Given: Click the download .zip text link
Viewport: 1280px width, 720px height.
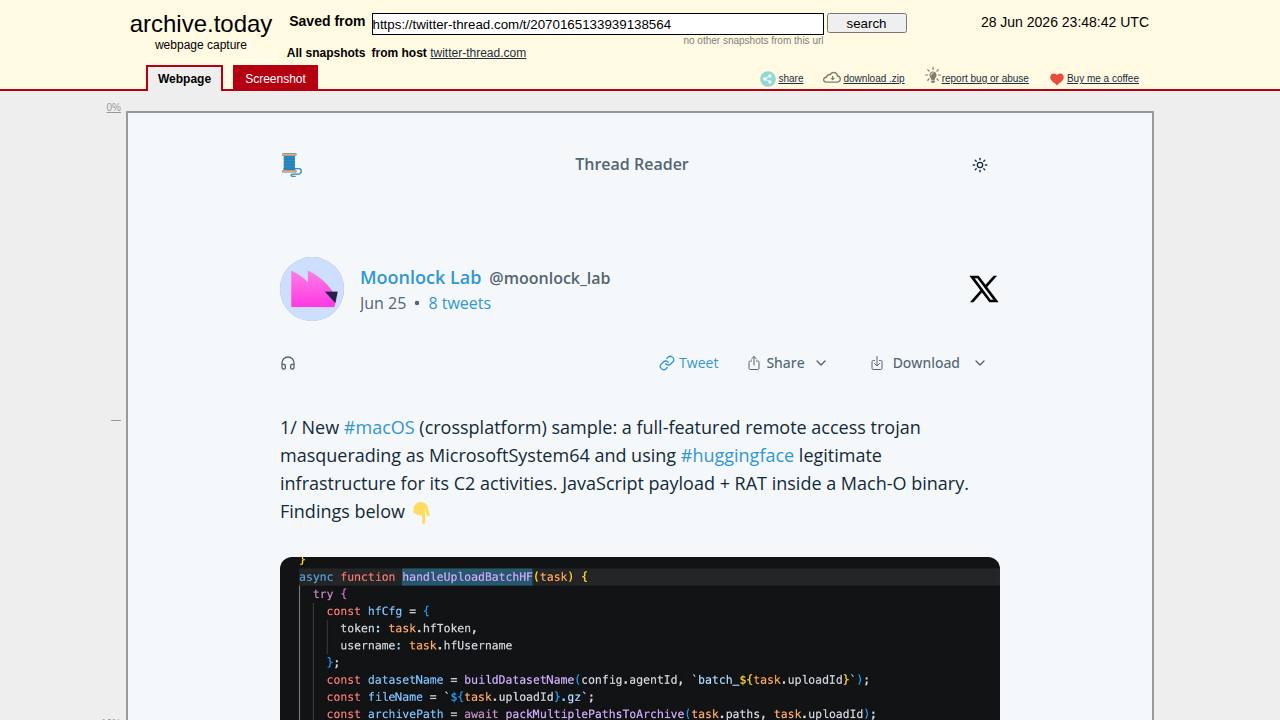Looking at the screenshot, I should 874,79.
